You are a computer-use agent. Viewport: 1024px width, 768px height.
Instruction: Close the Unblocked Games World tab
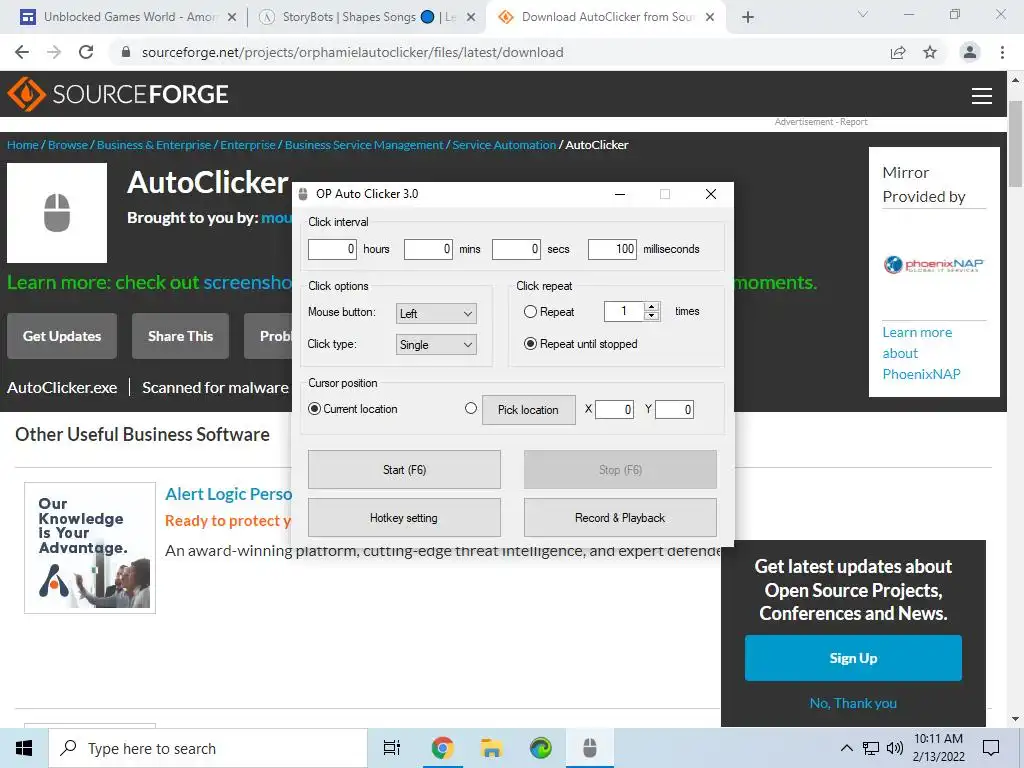click(232, 17)
